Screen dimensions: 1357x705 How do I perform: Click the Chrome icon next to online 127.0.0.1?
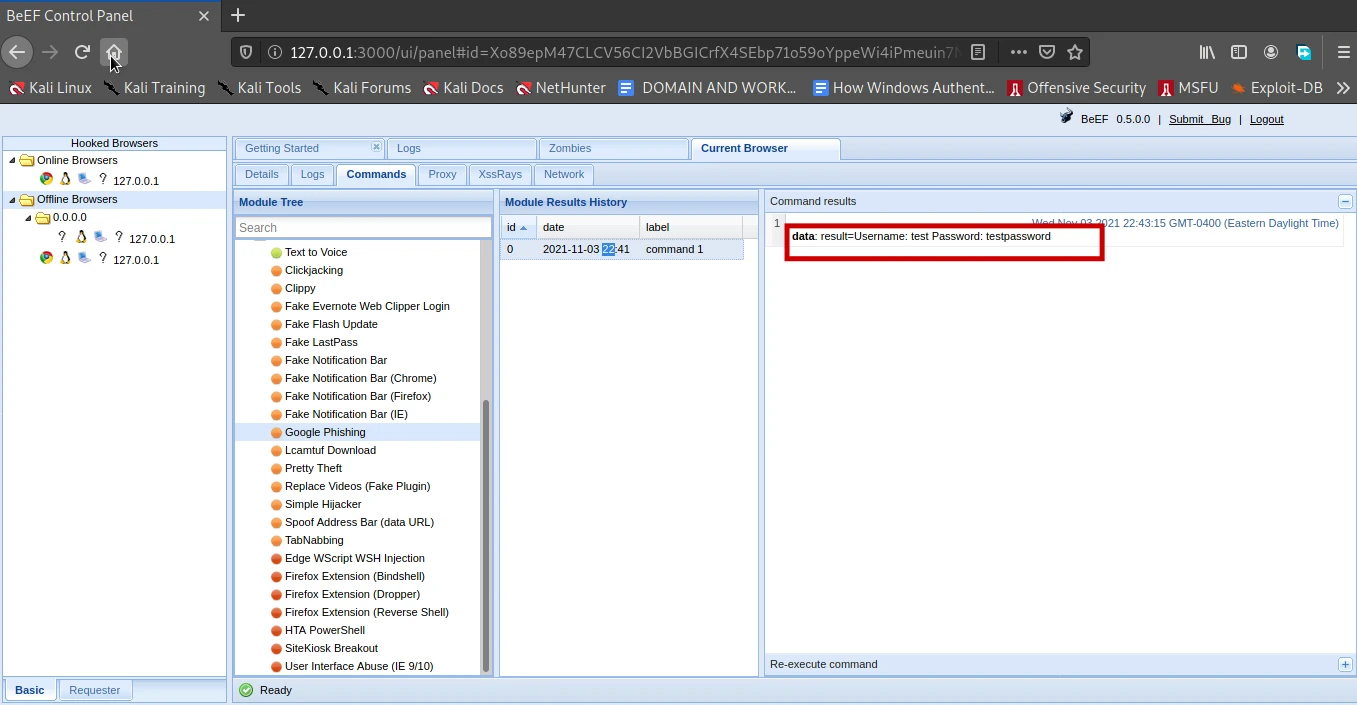[46, 180]
